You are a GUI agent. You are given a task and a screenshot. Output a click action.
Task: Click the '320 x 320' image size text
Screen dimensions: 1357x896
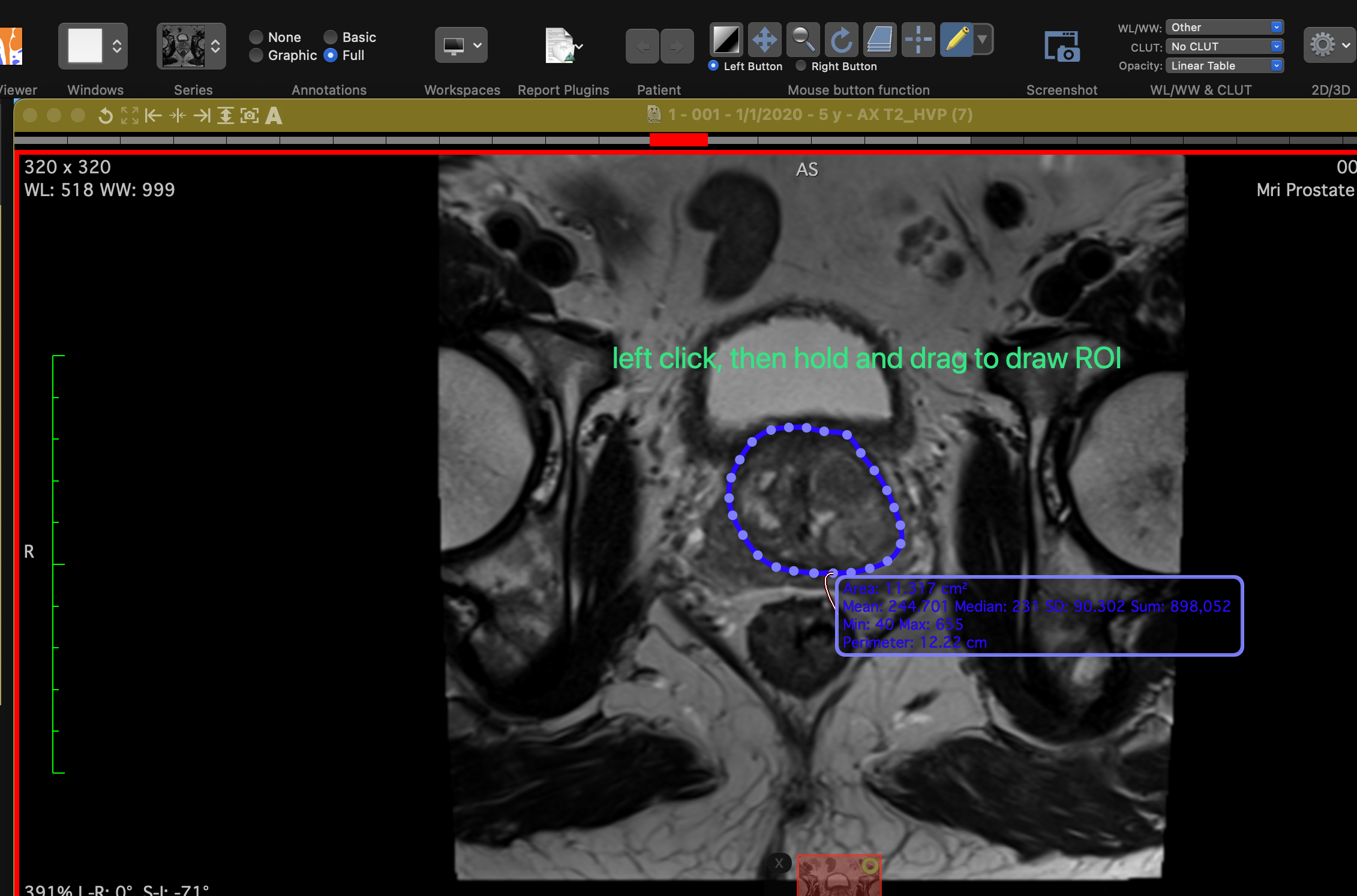(x=68, y=167)
